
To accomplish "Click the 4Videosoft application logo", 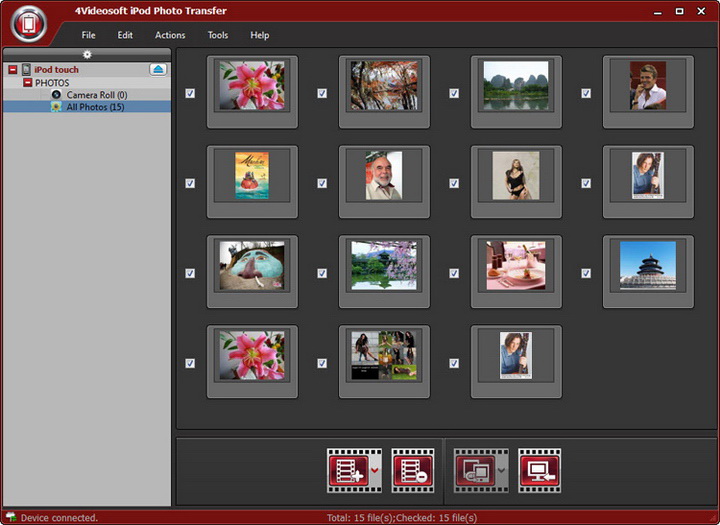I will pyautogui.click(x=28, y=24).
